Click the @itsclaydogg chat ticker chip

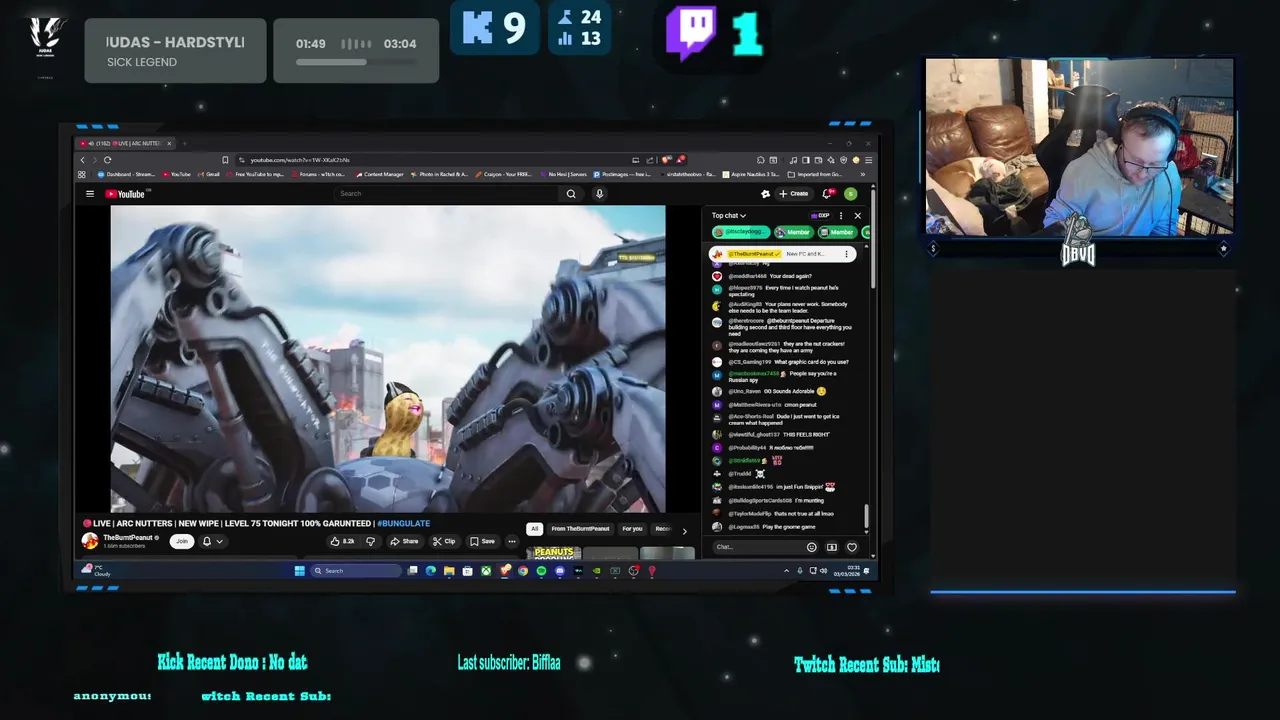[740, 232]
